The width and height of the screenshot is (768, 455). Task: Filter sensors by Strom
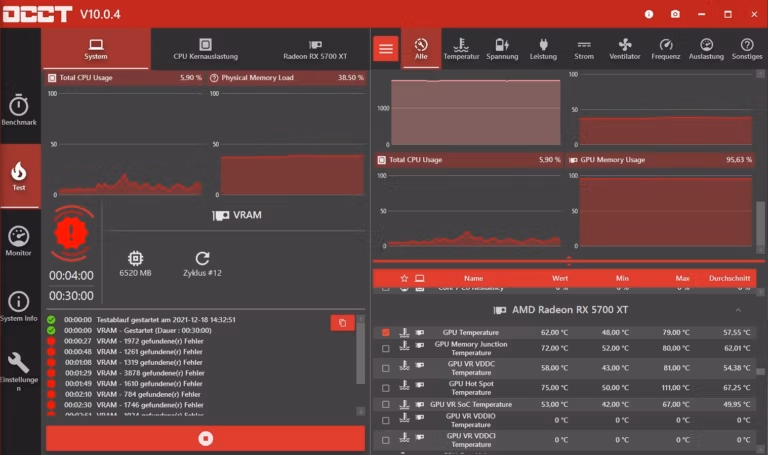coord(584,49)
